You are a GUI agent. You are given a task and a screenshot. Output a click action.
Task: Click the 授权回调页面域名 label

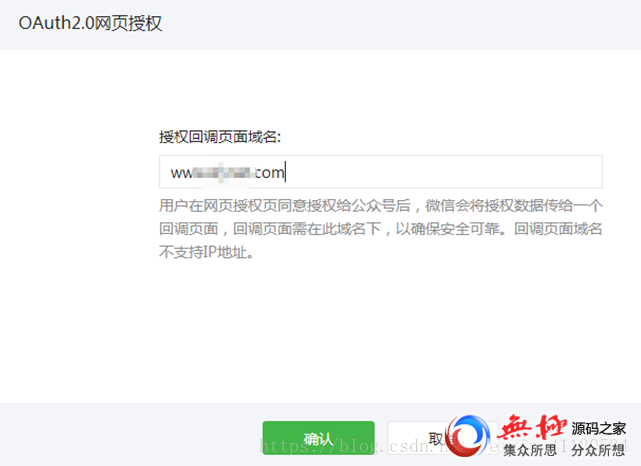click(220, 137)
